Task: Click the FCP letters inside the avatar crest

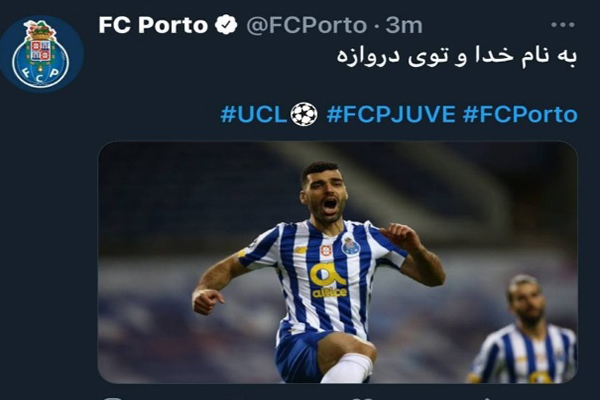Action: 40,73
